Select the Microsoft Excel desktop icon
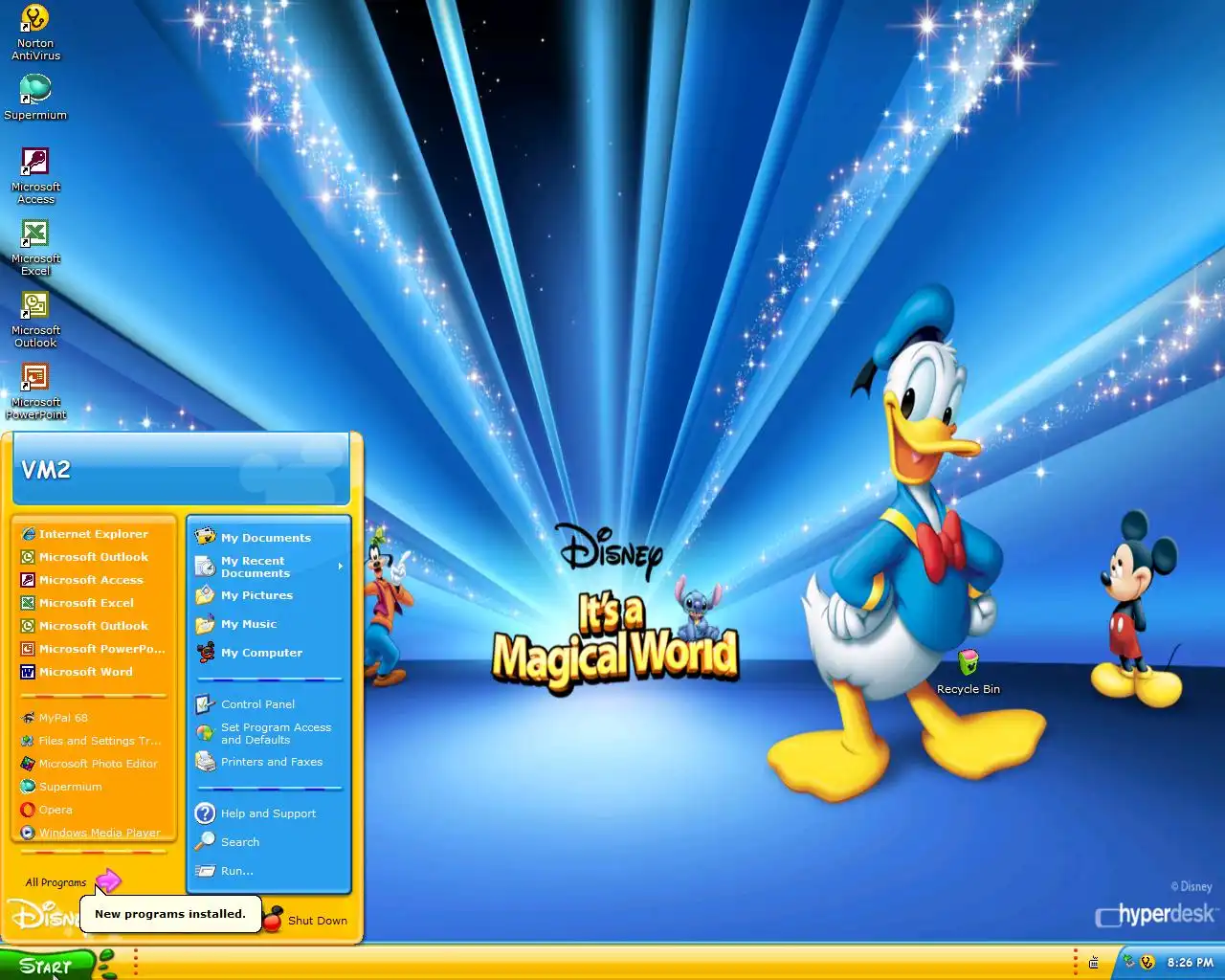Image resolution: width=1225 pixels, height=980 pixels. click(35, 248)
